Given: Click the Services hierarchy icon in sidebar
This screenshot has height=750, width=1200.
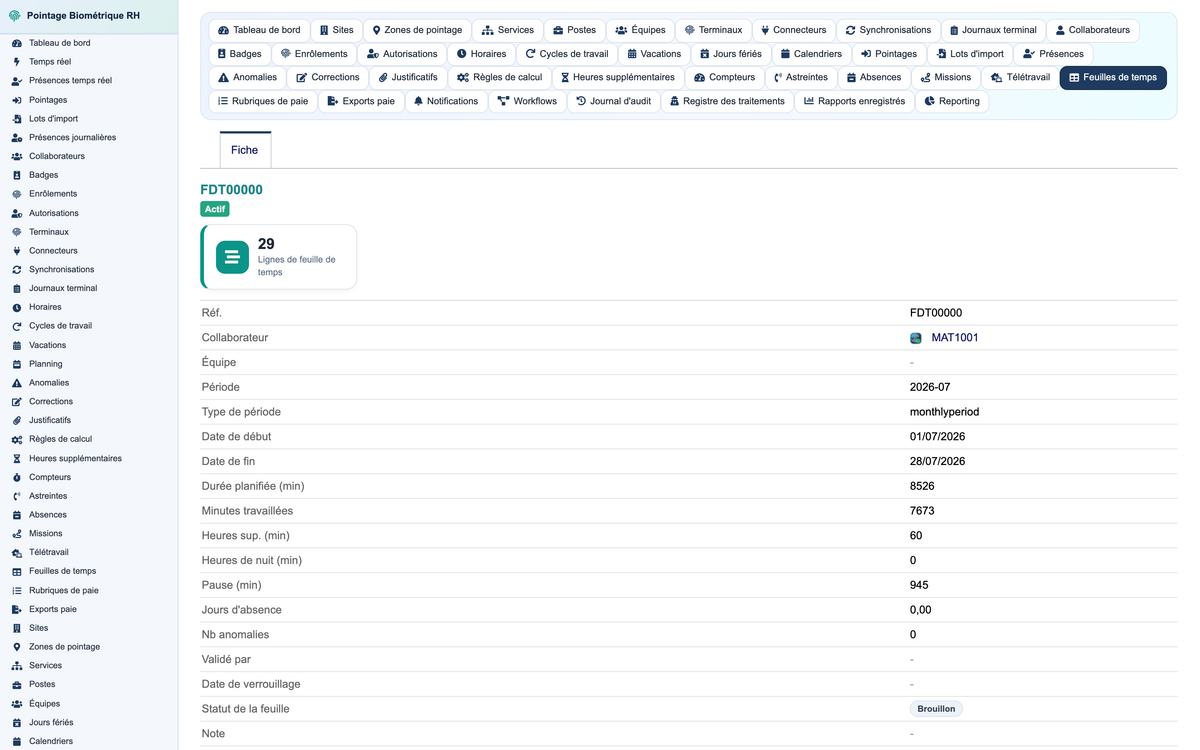Looking at the screenshot, I should [x=17, y=666].
